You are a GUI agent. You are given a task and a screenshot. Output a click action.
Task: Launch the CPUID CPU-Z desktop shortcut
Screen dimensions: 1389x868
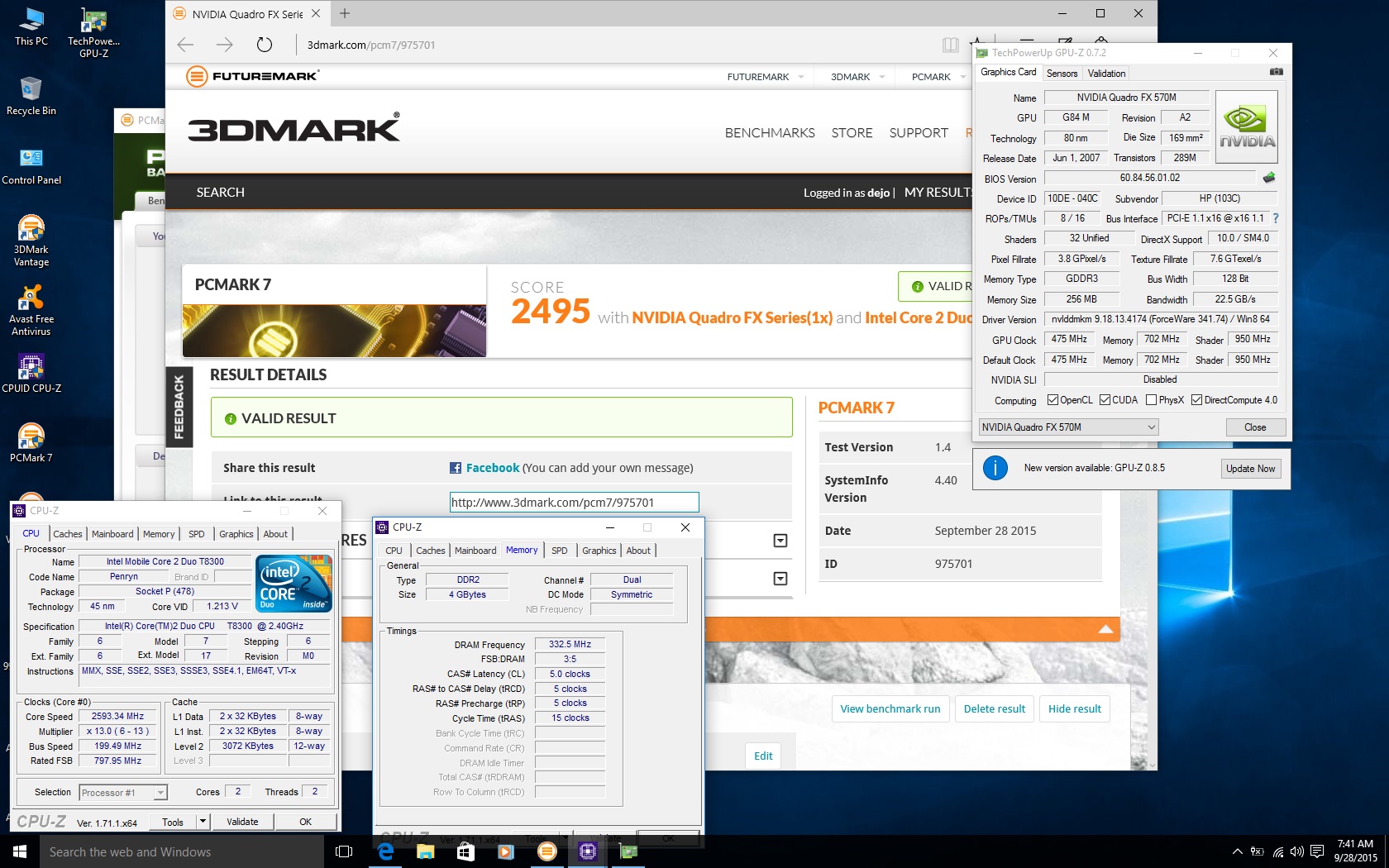click(x=31, y=373)
